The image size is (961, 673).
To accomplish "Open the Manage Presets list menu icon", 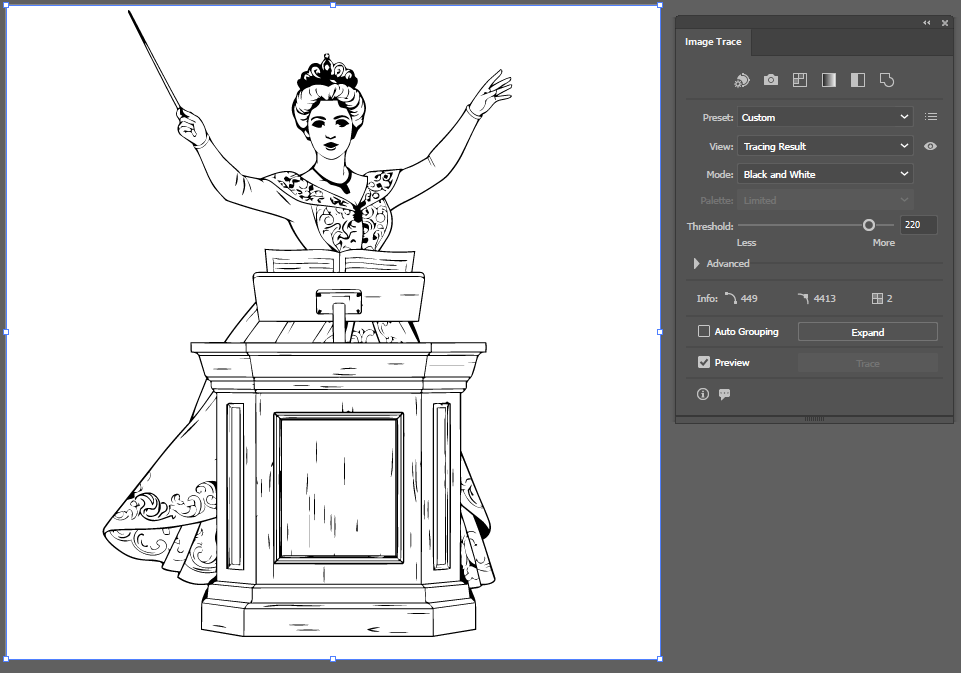I will coord(931,117).
